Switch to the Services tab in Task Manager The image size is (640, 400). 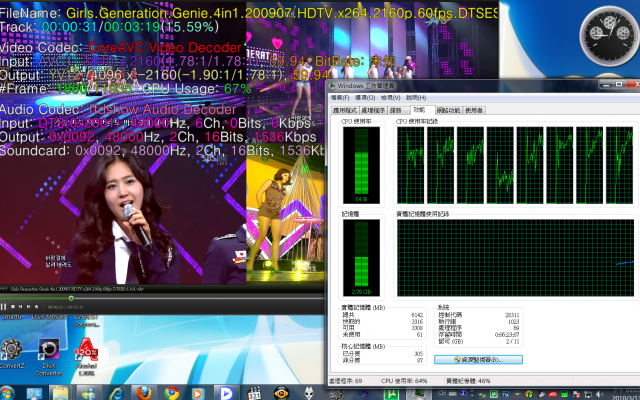(x=397, y=110)
